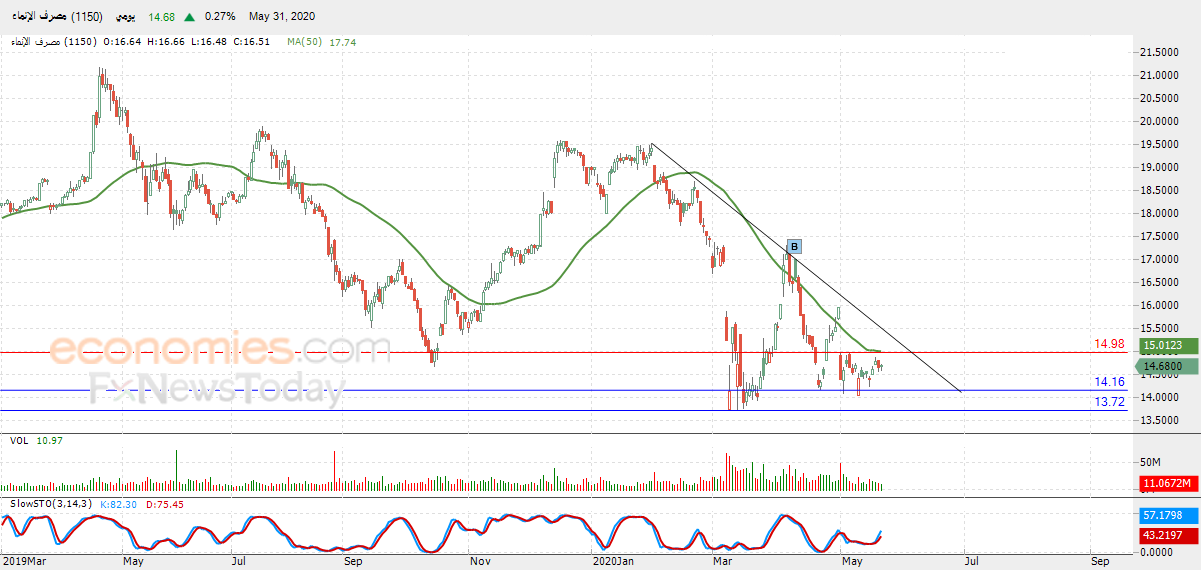Screen dimensions: 1201x570
Task: Click the Nov time axis label
Action: click(x=479, y=561)
